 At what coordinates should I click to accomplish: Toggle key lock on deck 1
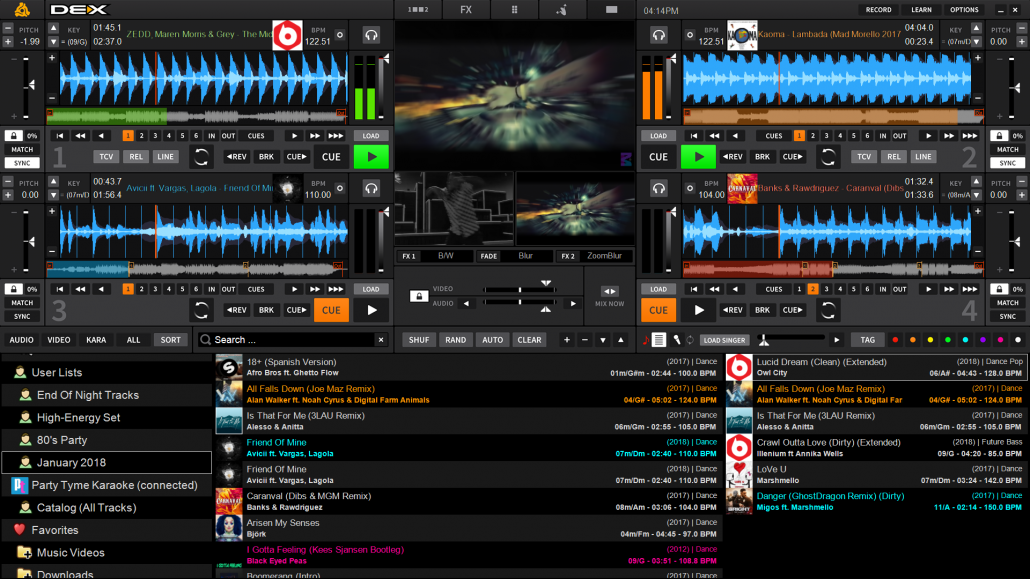[13, 135]
